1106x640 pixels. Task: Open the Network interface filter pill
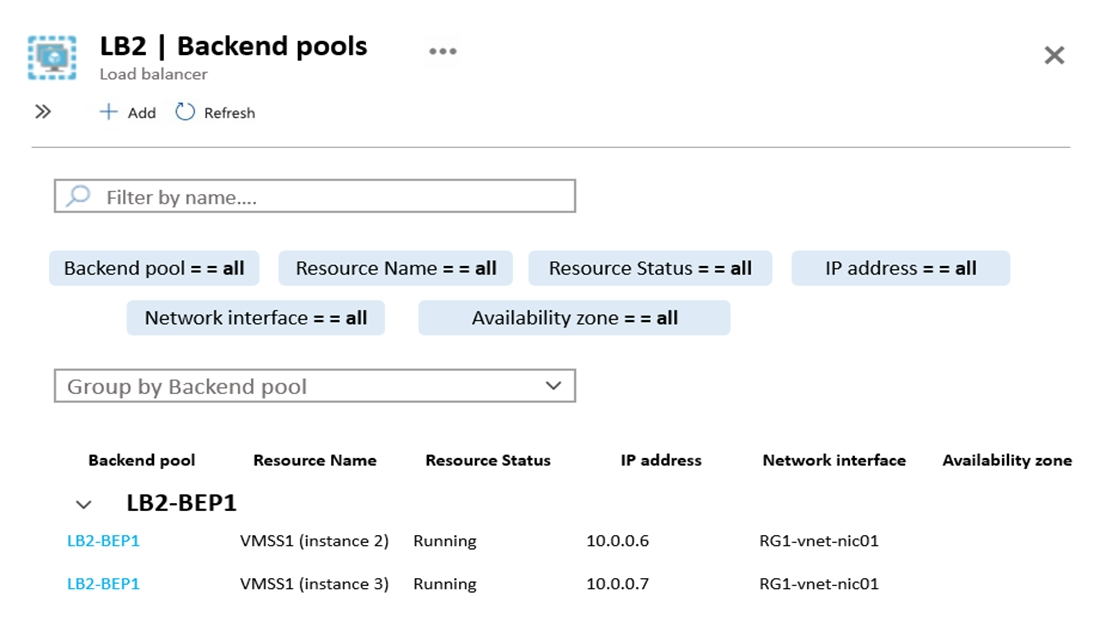pyautogui.click(x=255, y=318)
